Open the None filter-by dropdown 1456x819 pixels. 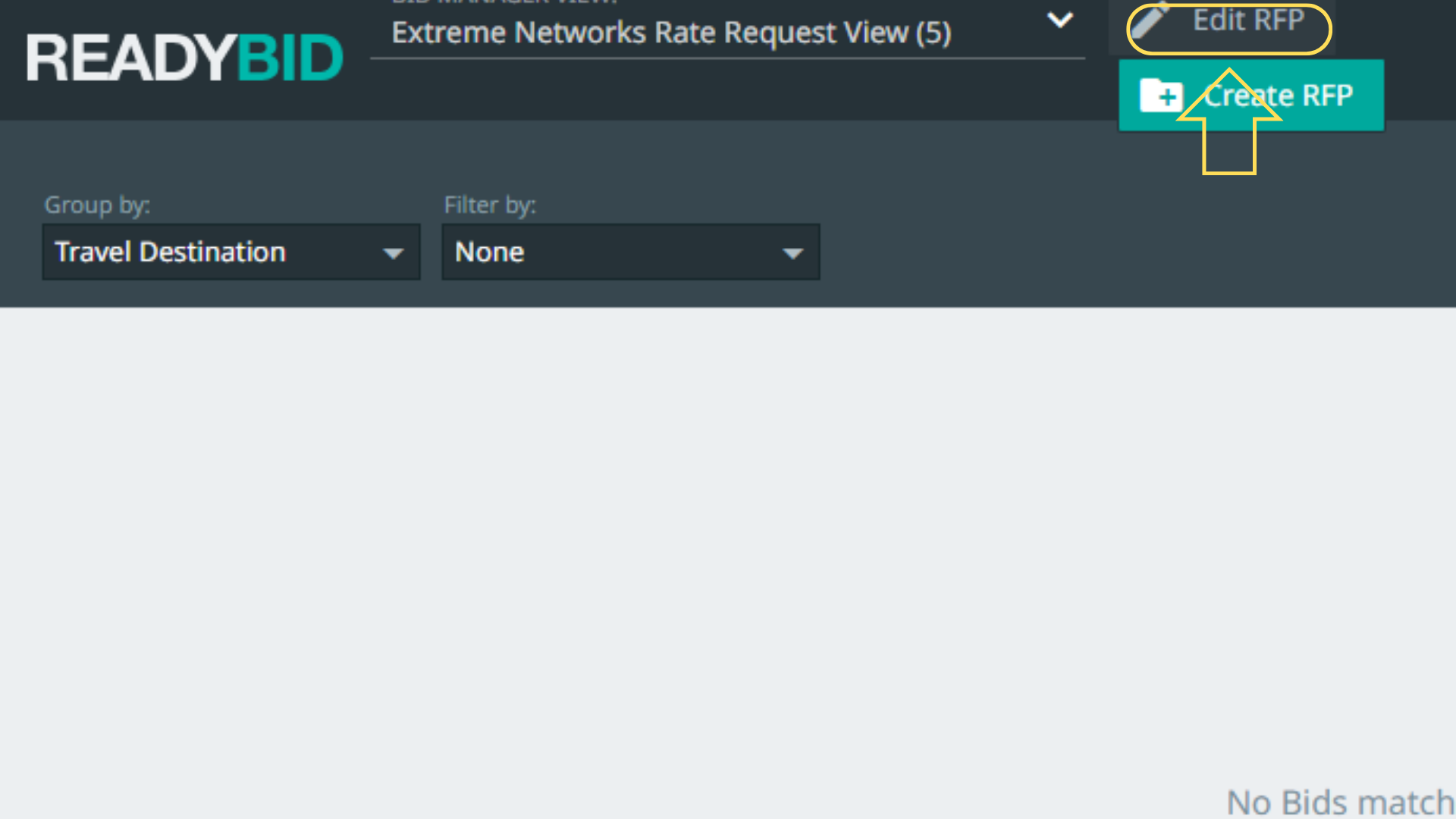(630, 252)
